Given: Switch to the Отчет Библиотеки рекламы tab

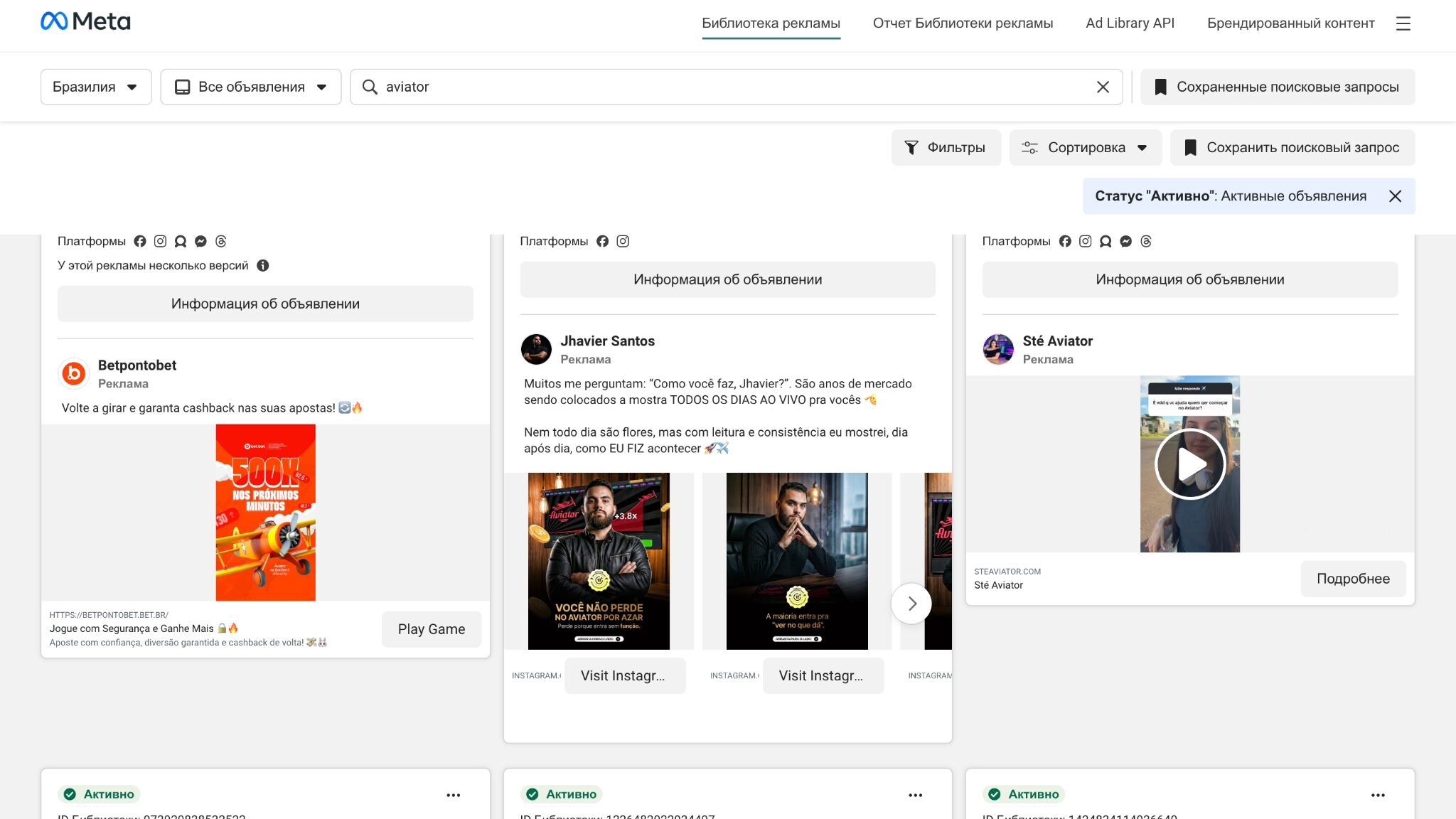Looking at the screenshot, I should coord(963,23).
